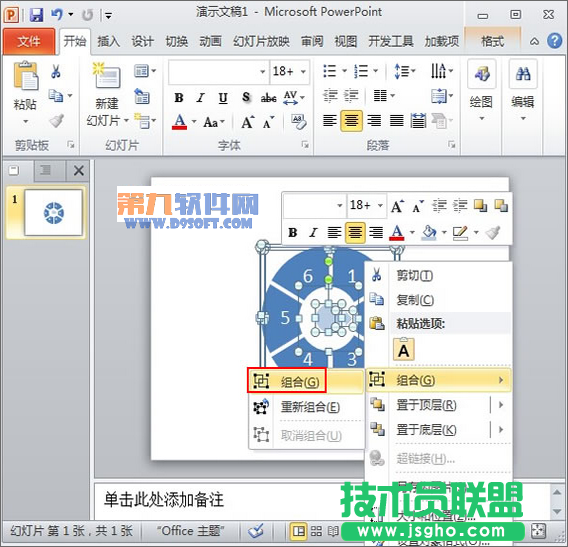Click 重新组合(E) regroup in submenu
Screen dimensions: 568x547
point(306,407)
